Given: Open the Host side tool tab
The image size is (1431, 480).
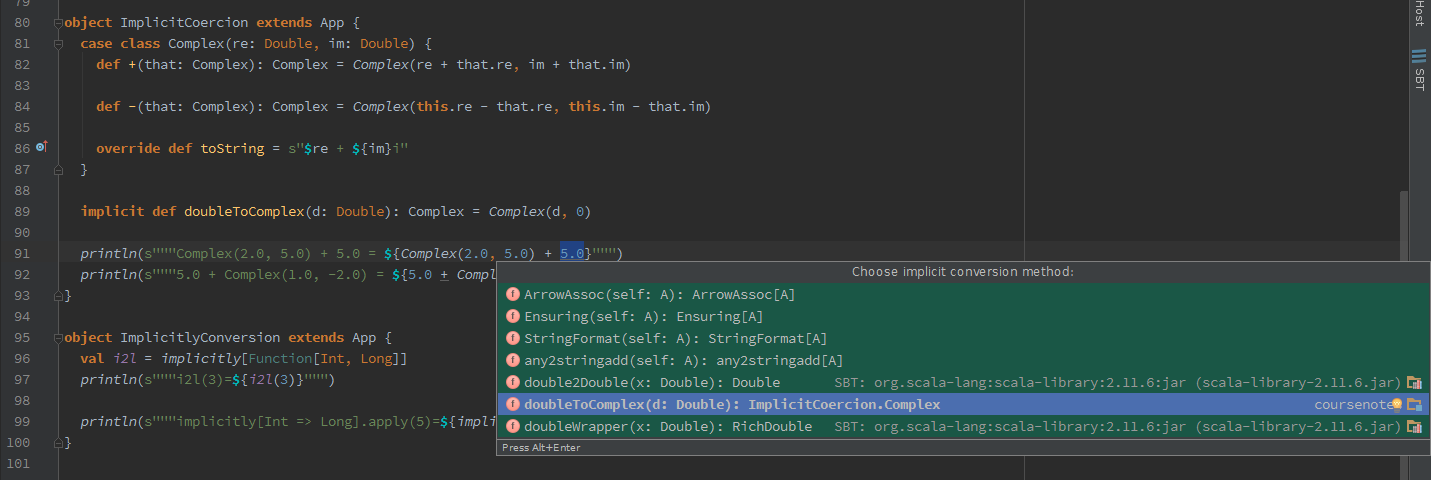Looking at the screenshot, I should click(x=1419, y=14).
